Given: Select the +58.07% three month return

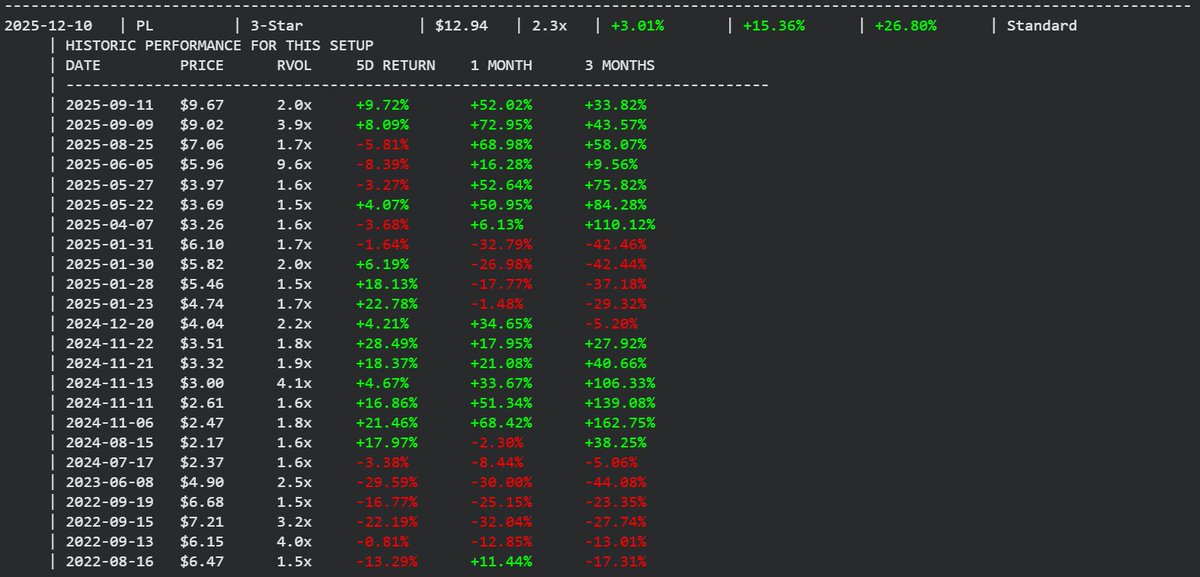Looking at the screenshot, I should pos(616,144).
